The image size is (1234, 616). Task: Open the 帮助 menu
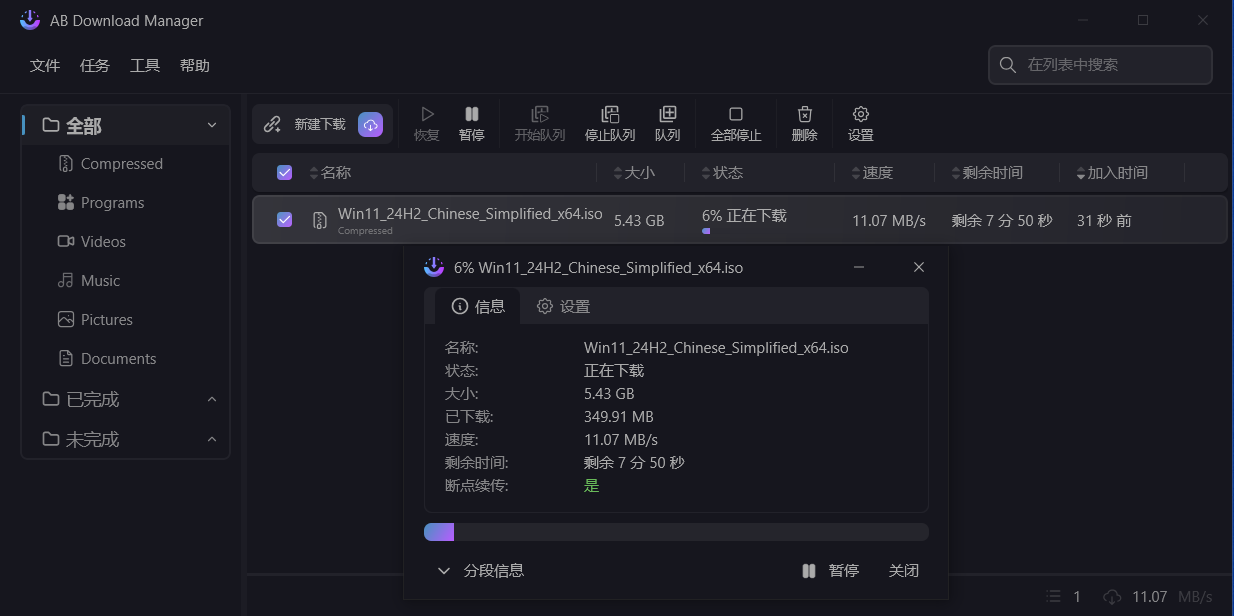point(195,66)
